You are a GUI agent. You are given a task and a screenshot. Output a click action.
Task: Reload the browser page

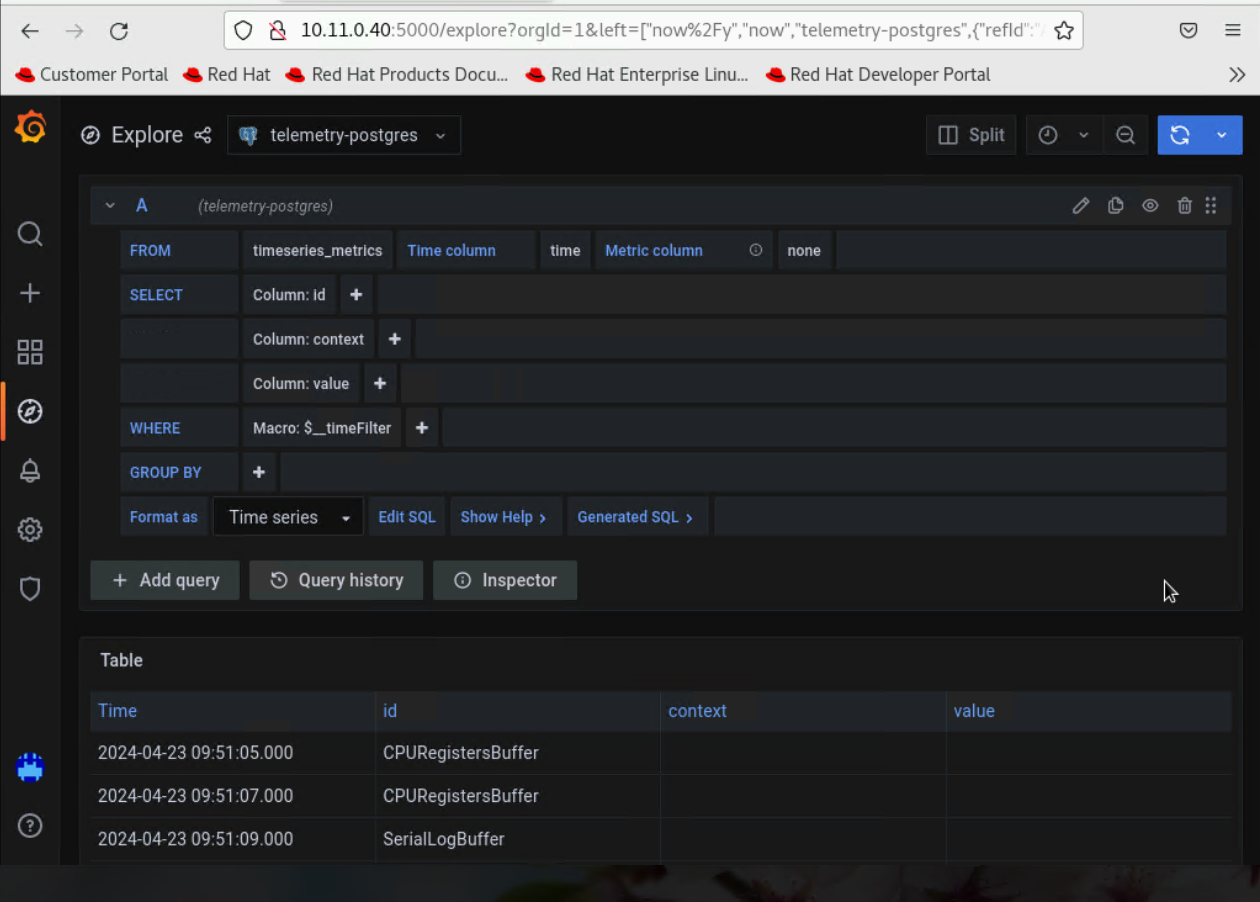pyautogui.click(x=119, y=31)
